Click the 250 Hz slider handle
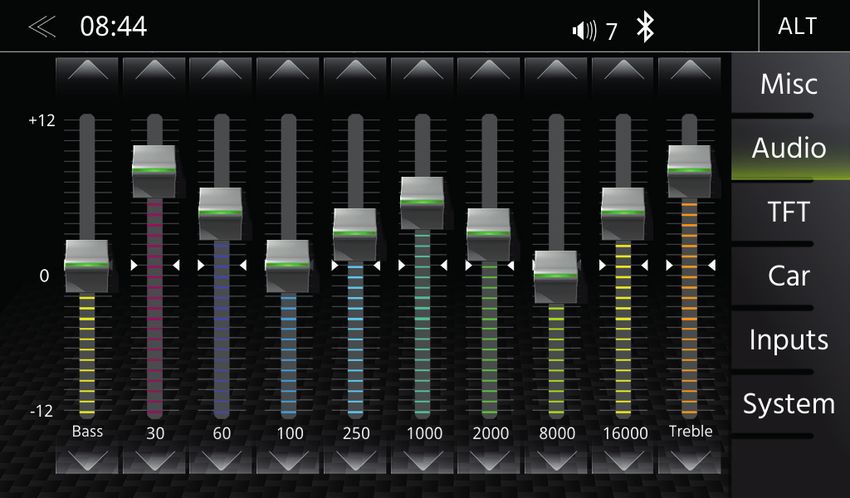The image size is (850, 498). (355, 235)
